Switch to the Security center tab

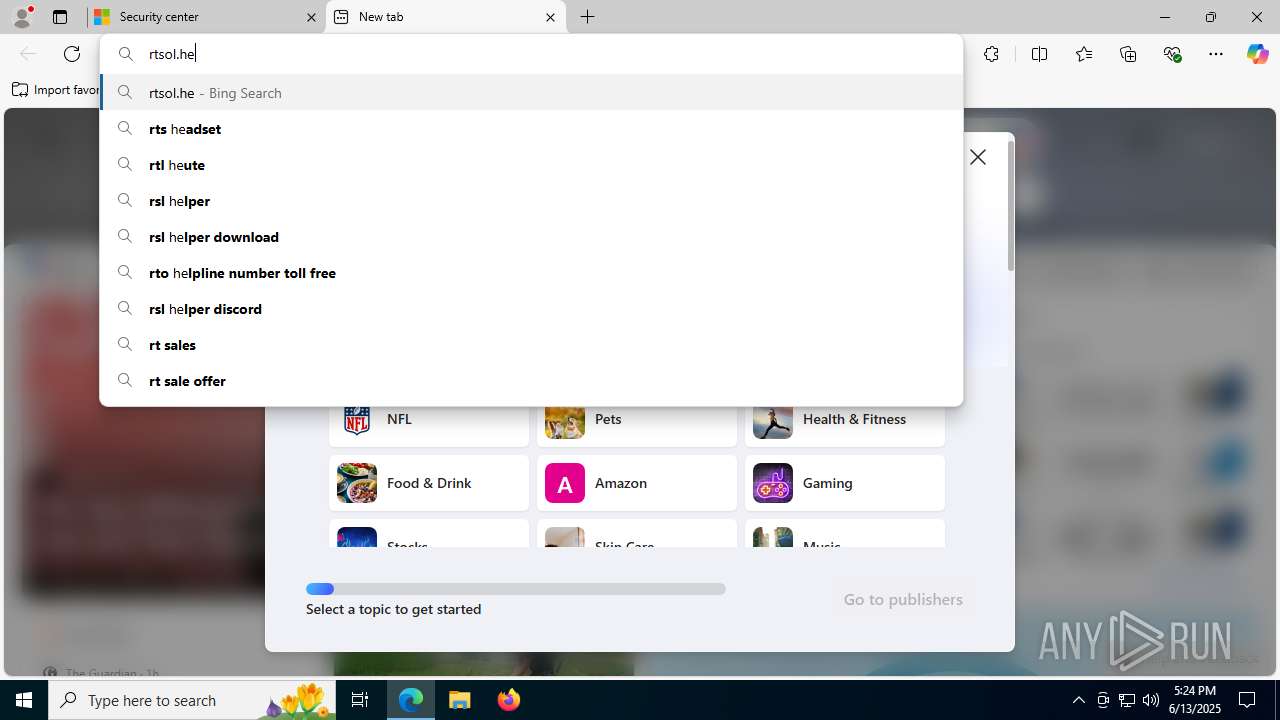coord(206,17)
